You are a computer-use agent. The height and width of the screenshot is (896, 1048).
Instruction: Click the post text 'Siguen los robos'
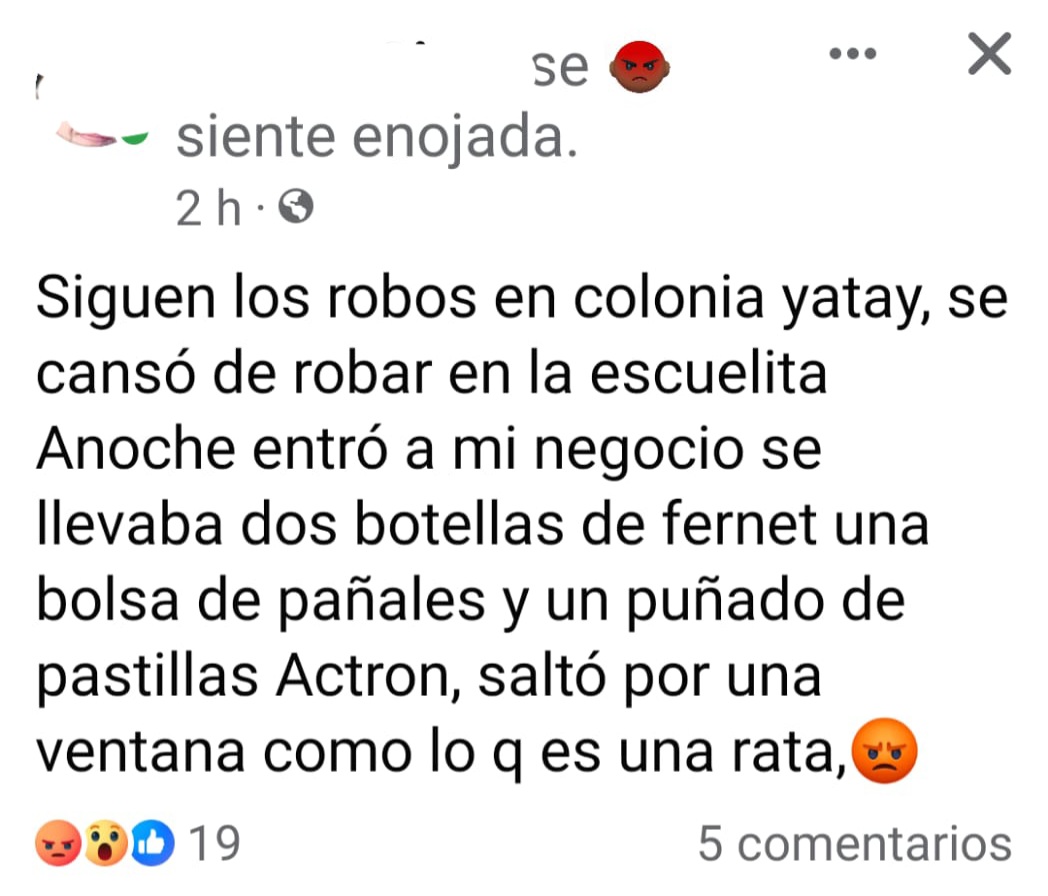coord(256,298)
